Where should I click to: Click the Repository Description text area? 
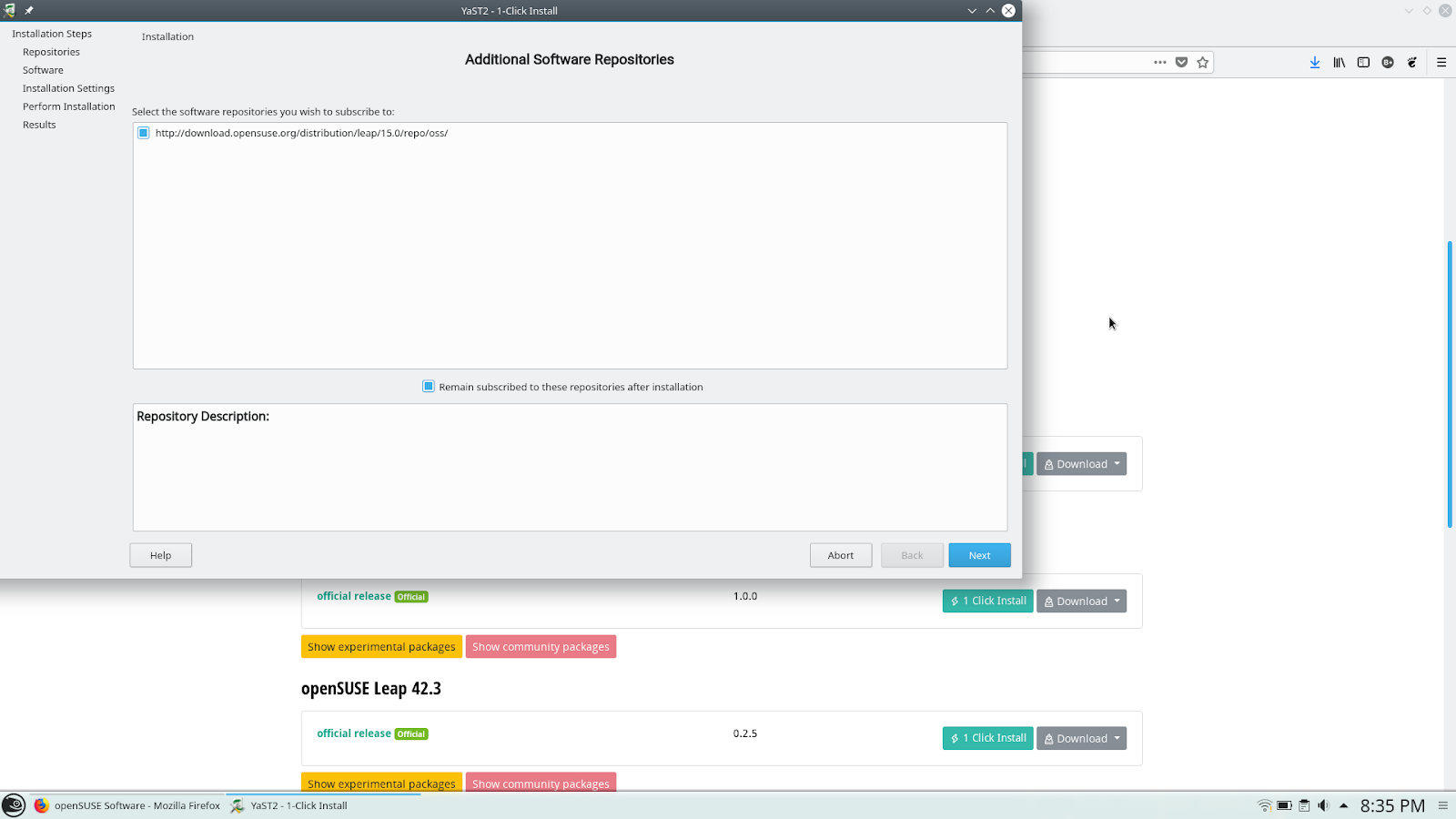[x=570, y=468]
